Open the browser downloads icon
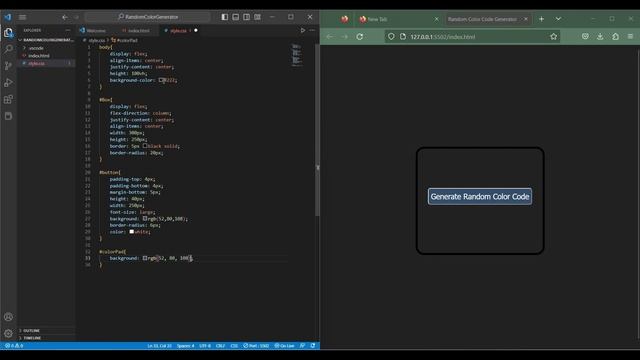This screenshot has width=640, height=360. point(600,37)
